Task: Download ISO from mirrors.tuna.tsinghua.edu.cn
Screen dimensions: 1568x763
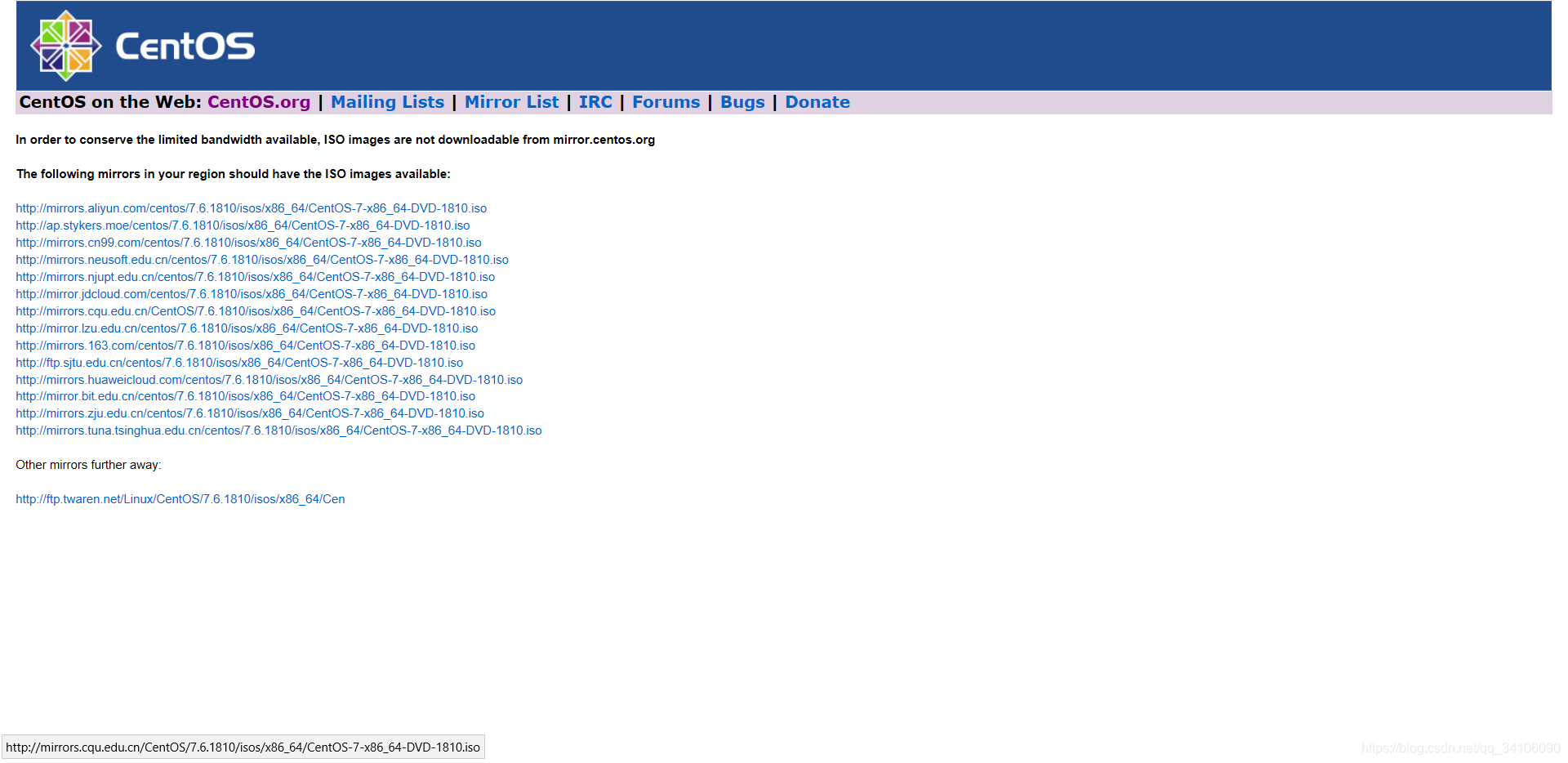Action: pos(278,431)
